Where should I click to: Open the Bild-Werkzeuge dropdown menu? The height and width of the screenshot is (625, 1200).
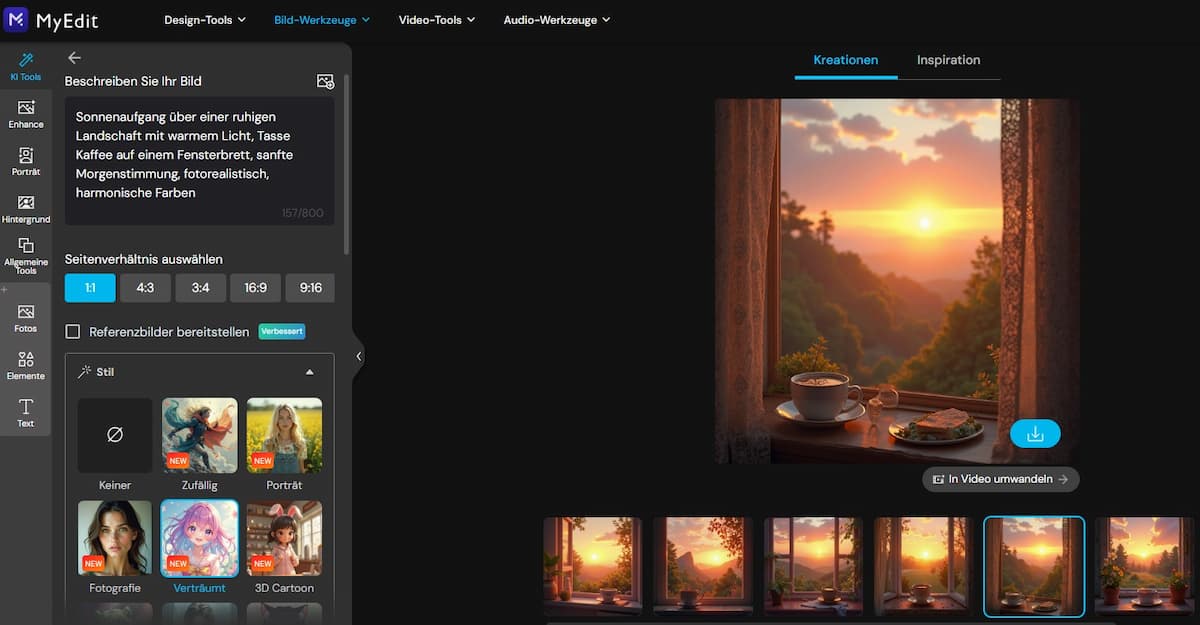[322, 19]
